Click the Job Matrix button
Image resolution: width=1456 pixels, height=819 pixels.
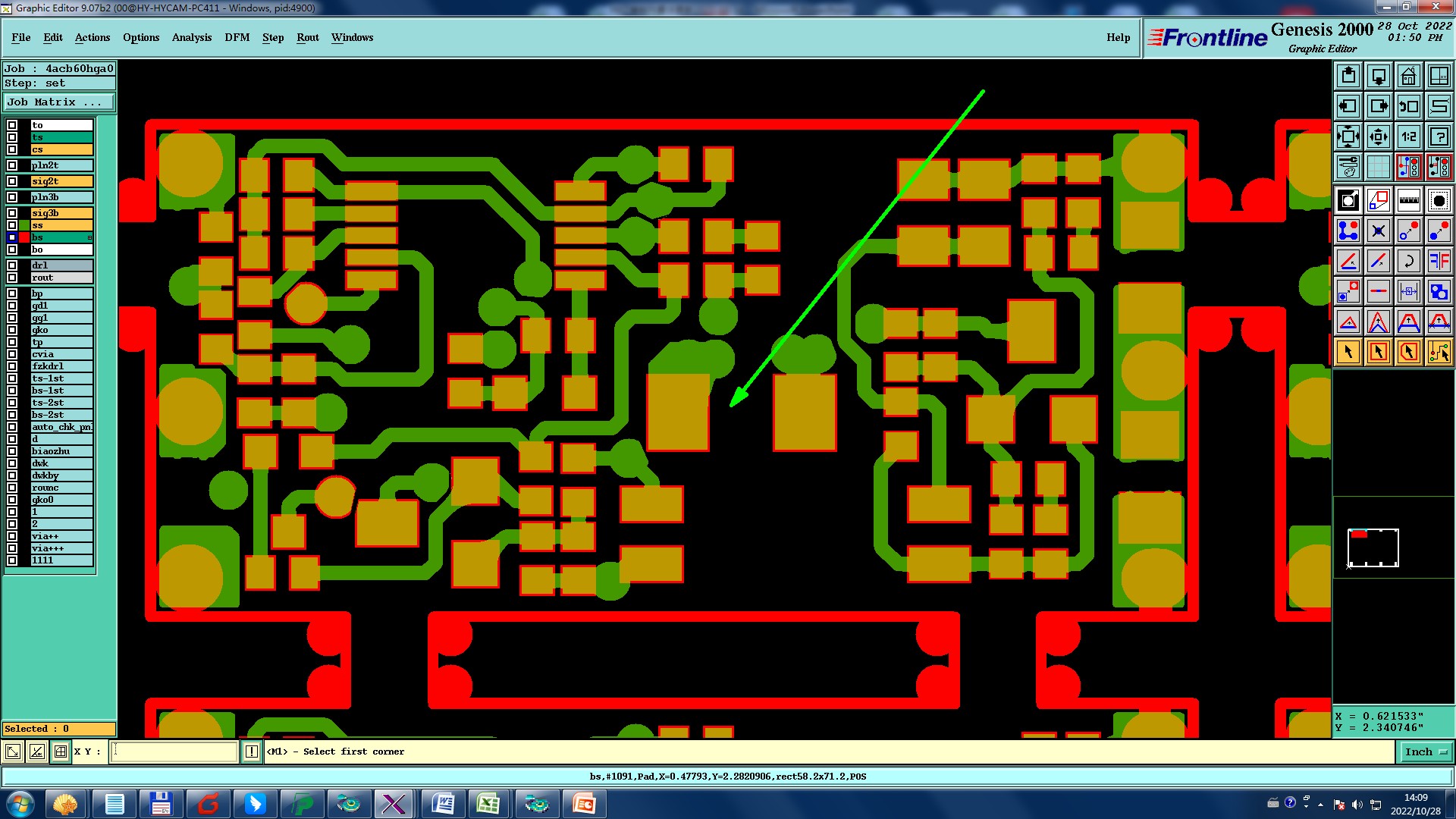[x=59, y=102]
